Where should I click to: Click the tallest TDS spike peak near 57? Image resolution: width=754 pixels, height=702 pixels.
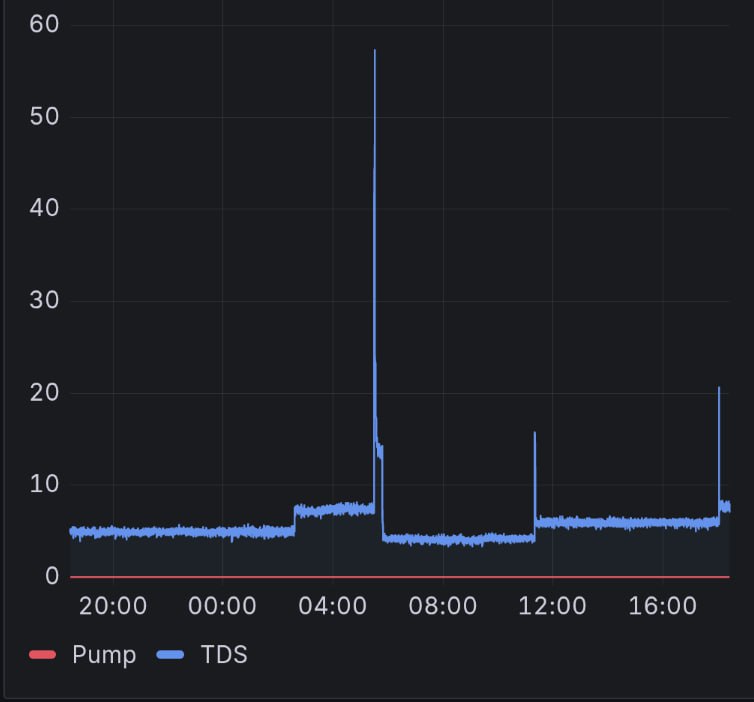(375, 52)
